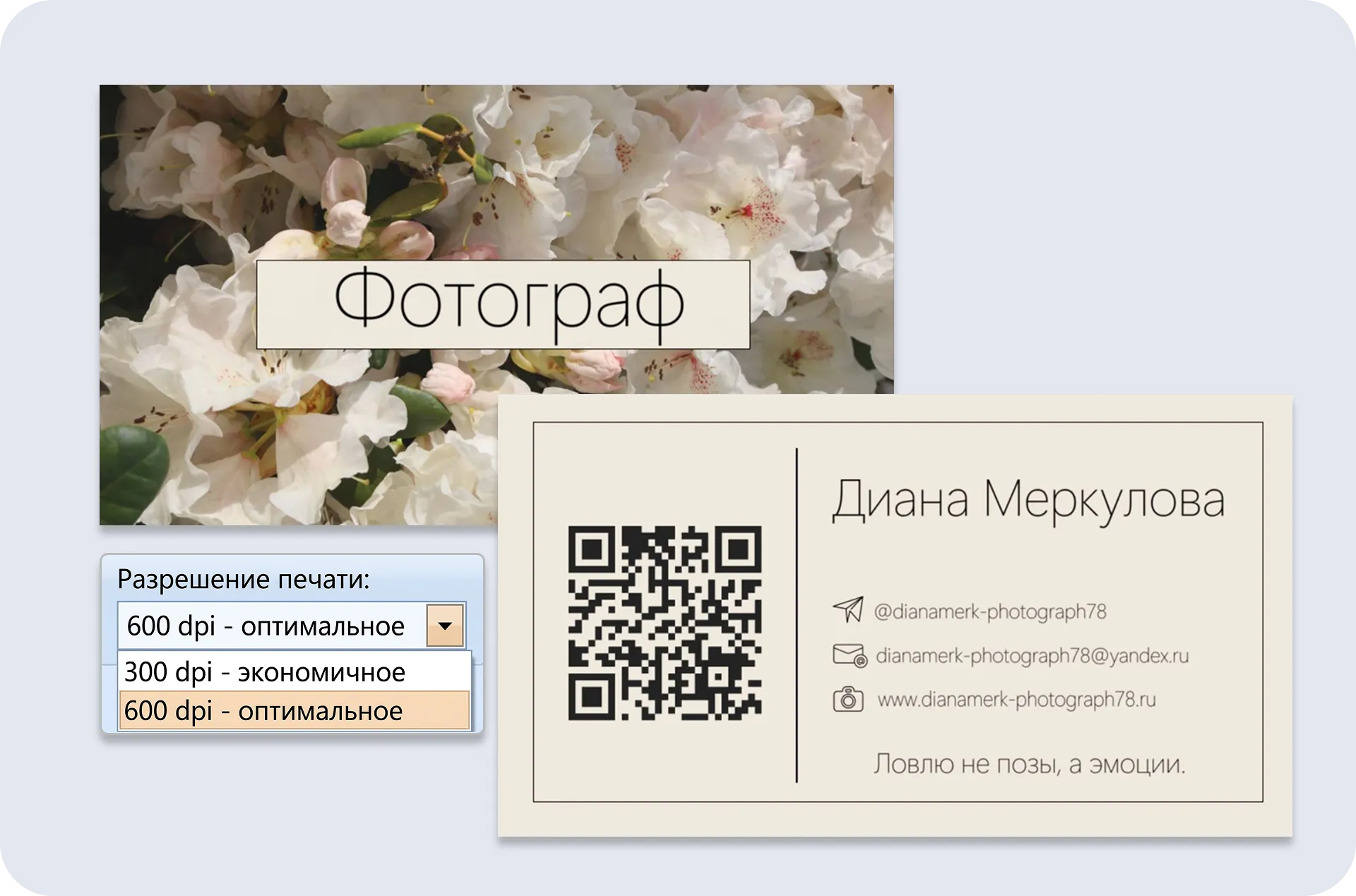Select the 300 dpi - экономичное option
This screenshot has height=896, width=1356.
click(x=295, y=672)
